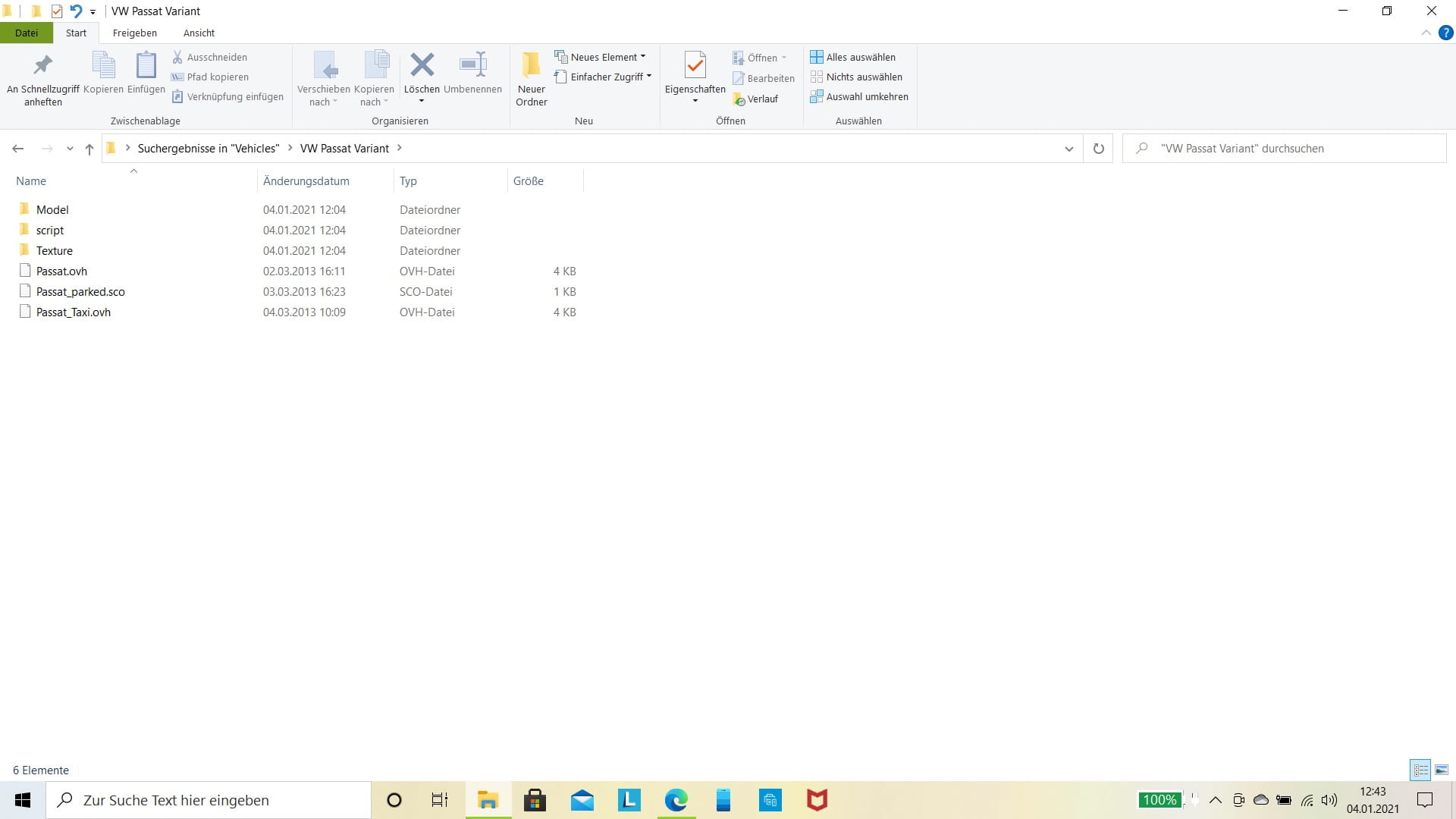The image size is (1456, 819).
Task: Open the Datei menu tab
Action: (x=27, y=33)
